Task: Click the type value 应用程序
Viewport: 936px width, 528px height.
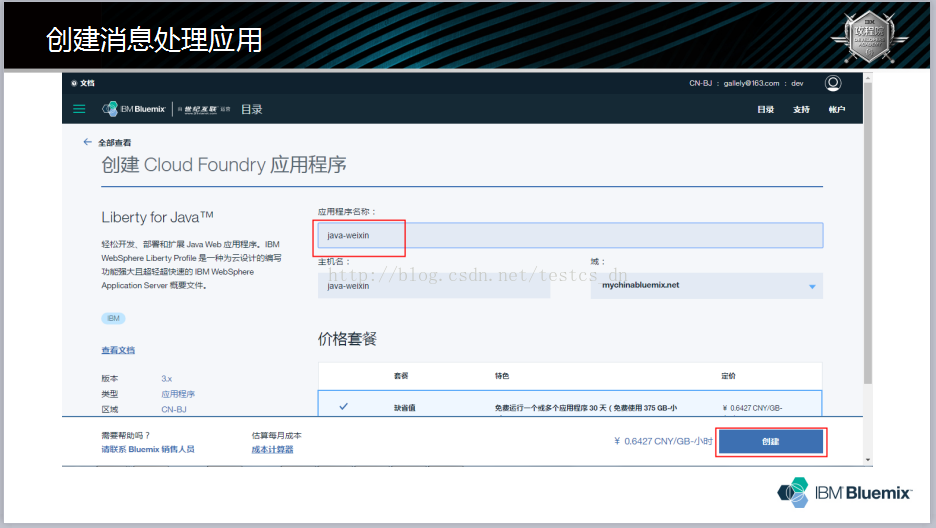Action: pyautogui.click(x=178, y=394)
